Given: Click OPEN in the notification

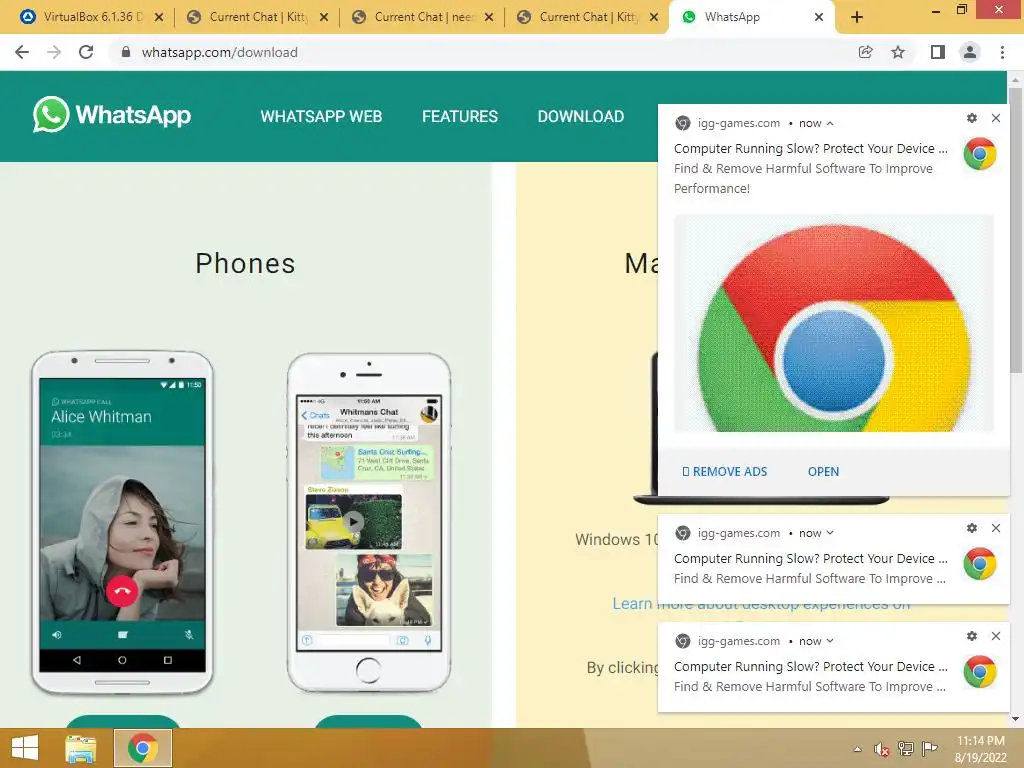Looking at the screenshot, I should click(x=824, y=472).
